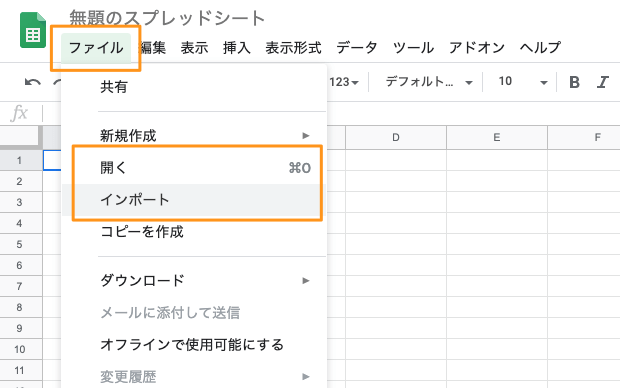The height and width of the screenshot is (388, 620).
Task: Expand the 新規作成 submenu
Action: tap(194, 136)
